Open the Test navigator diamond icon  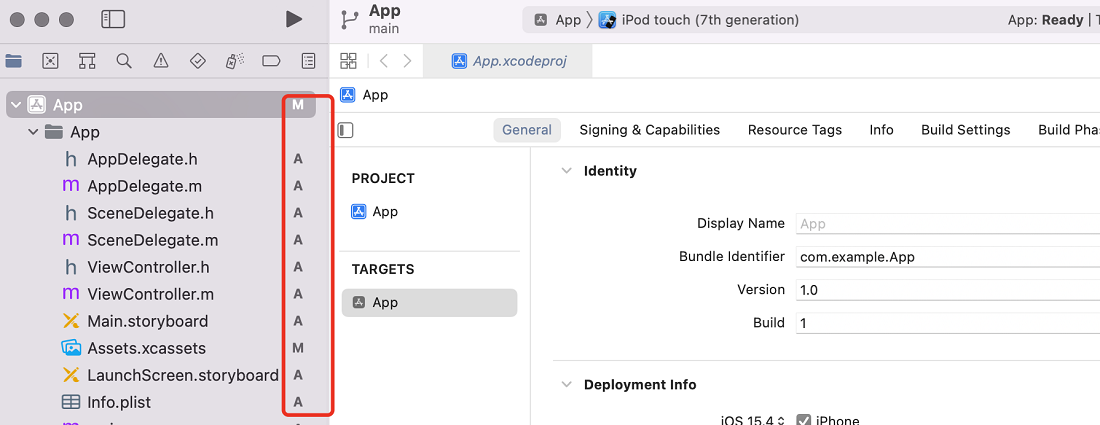point(197,61)
